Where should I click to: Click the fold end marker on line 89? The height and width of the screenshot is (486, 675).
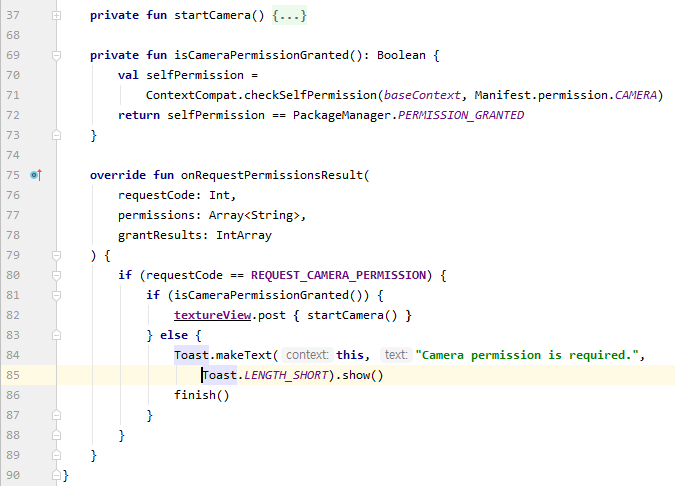57,455
